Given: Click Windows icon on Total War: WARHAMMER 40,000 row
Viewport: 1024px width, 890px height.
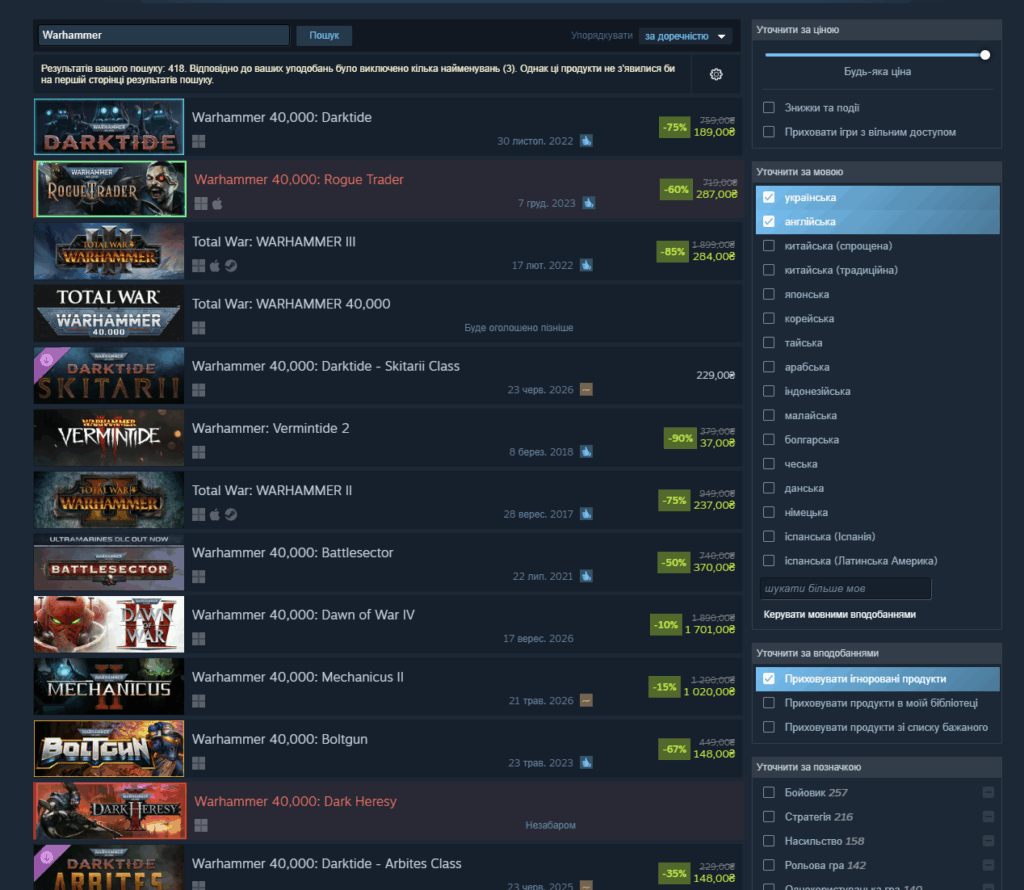Looking at the screenshot, I should coord(199,328).
